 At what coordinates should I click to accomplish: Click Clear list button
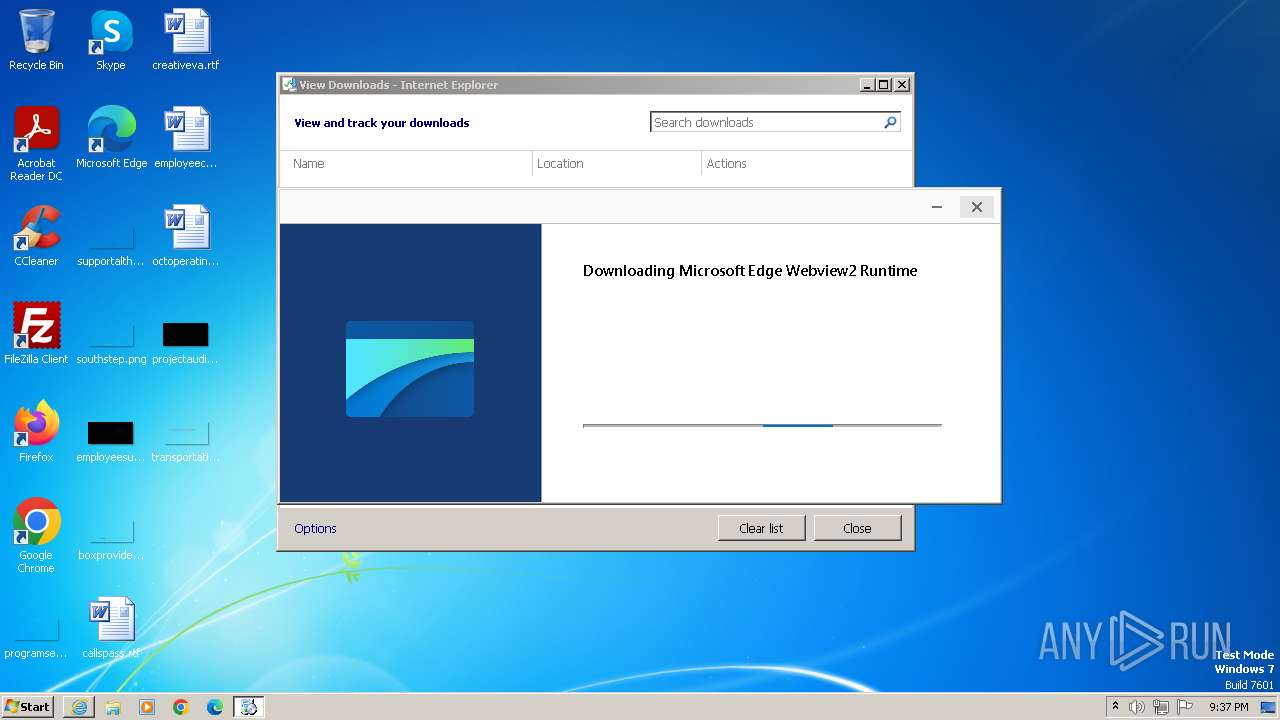click(761, 528)
